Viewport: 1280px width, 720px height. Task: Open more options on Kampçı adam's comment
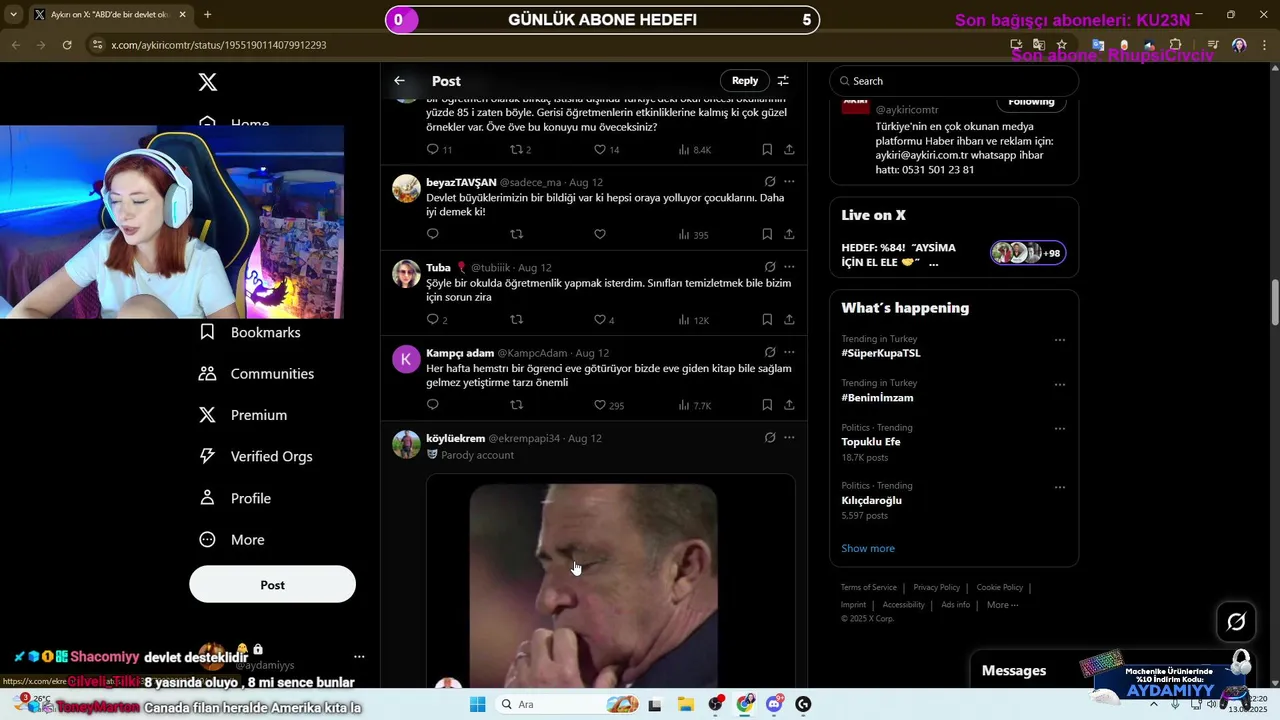point(789,353)
